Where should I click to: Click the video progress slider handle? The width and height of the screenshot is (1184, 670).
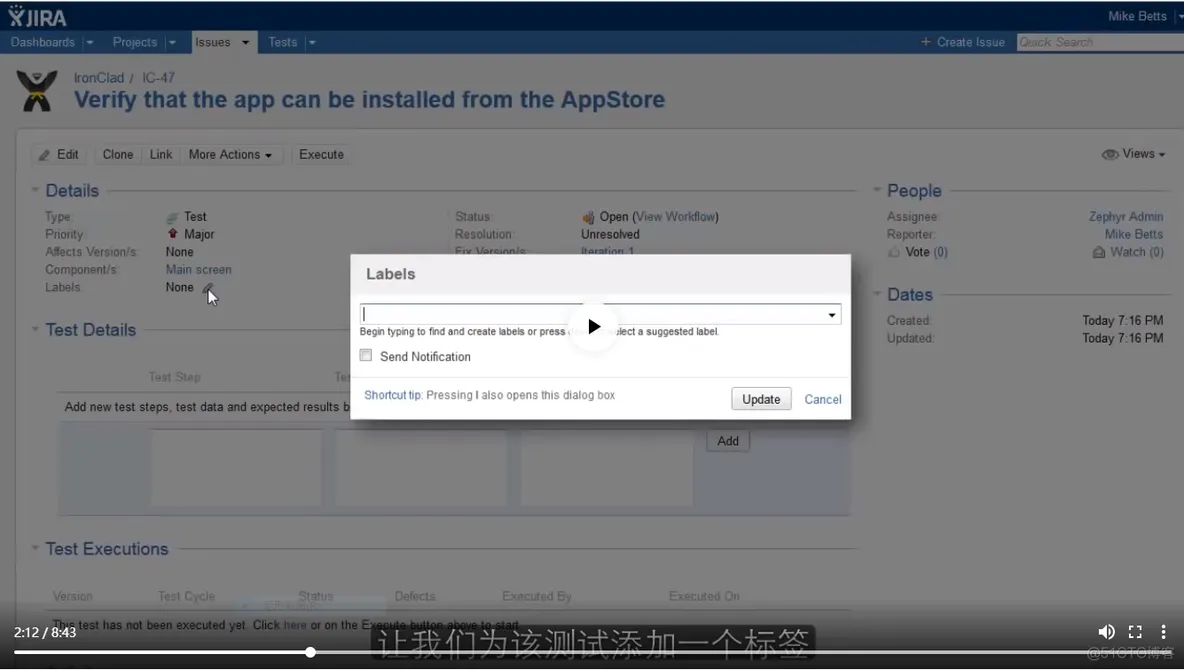[x=310, y=652]
